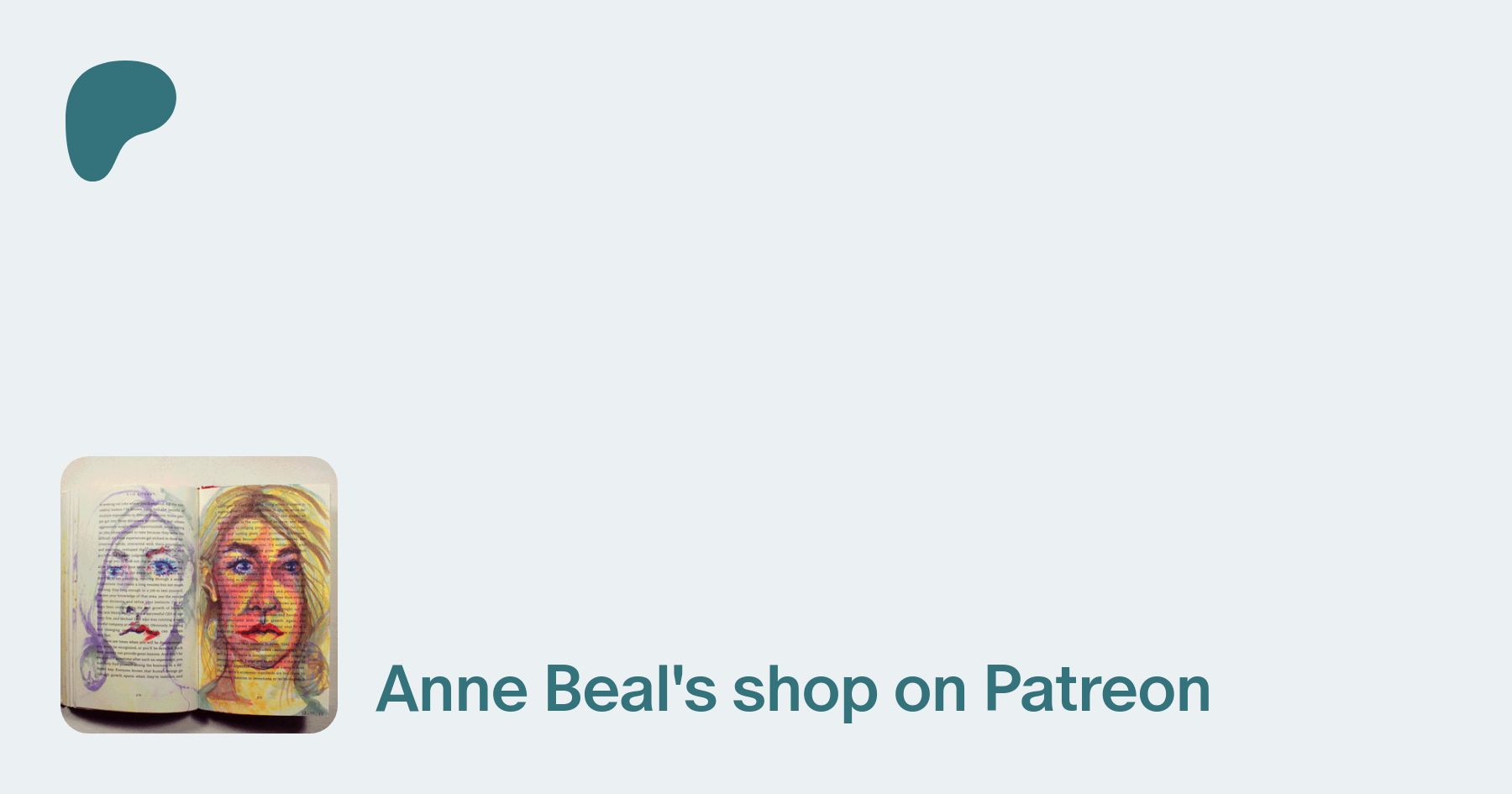
Task: Open Anne Beal's artwork thumbnail
Action: tap(199, 595)
